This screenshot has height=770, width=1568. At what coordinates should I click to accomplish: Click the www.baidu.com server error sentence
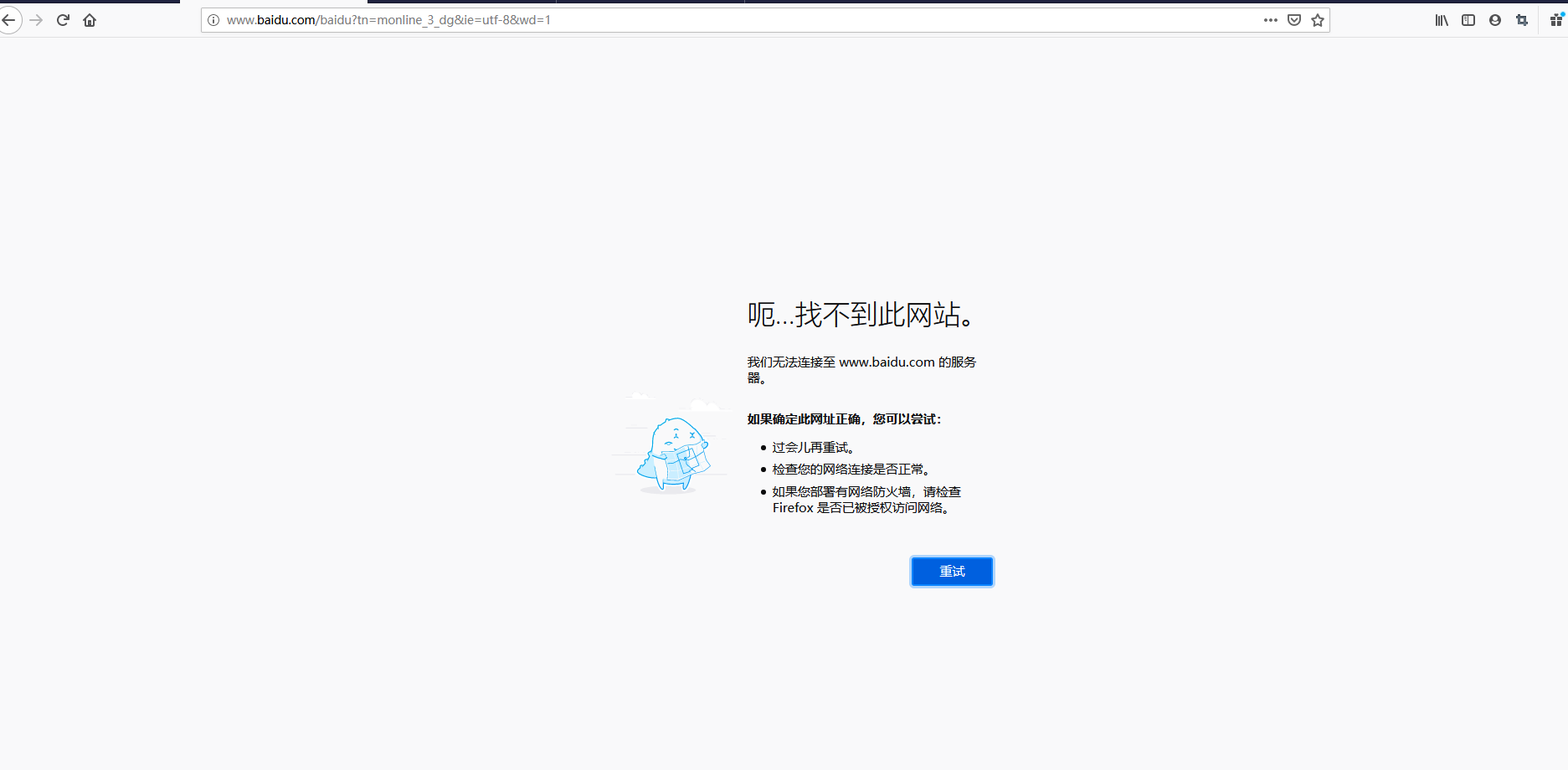(x=861, y=370)
